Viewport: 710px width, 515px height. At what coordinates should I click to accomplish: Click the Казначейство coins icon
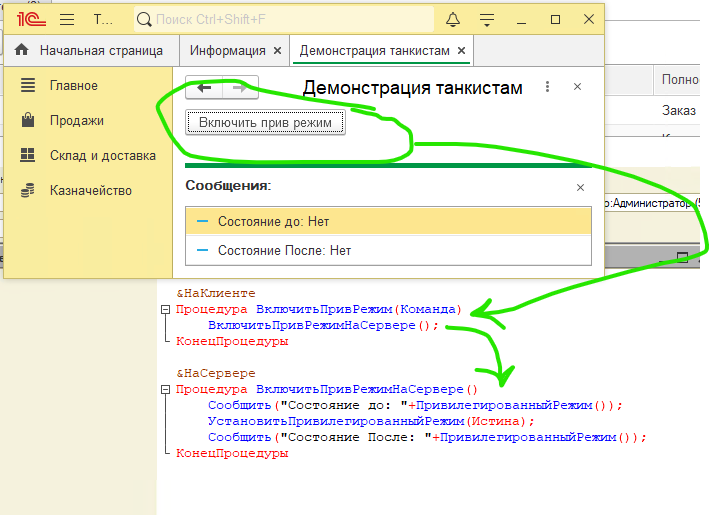(28, 190)
